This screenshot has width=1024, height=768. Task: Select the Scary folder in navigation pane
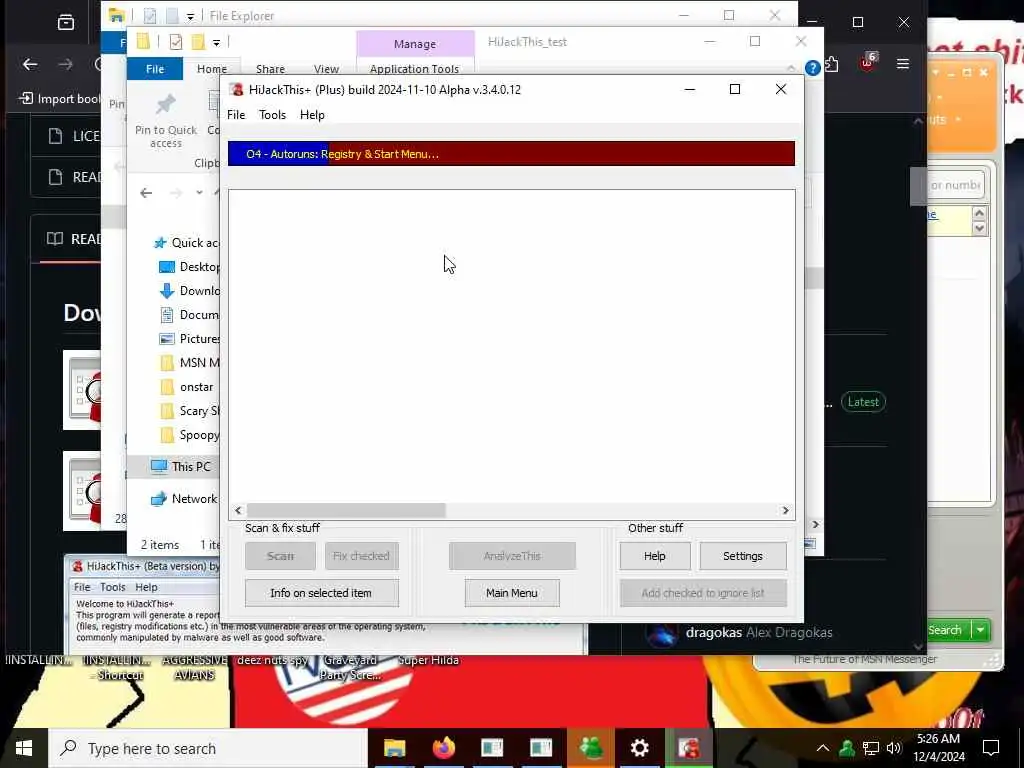coord(189,411)
